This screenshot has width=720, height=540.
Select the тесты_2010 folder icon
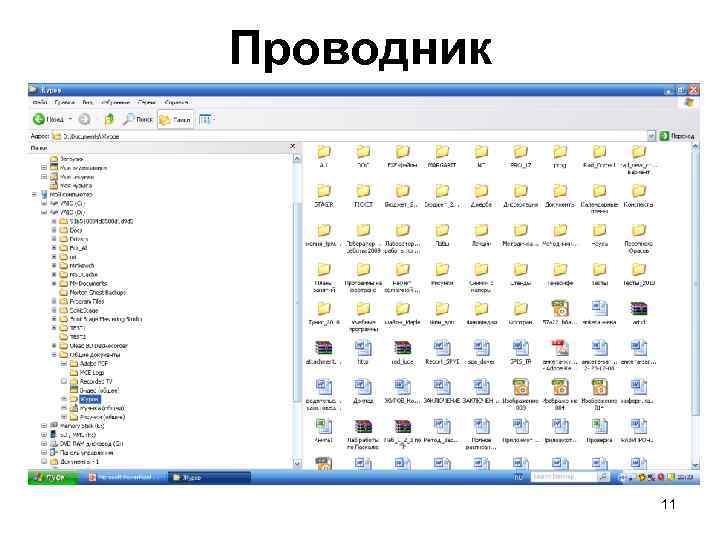point(639,270)
